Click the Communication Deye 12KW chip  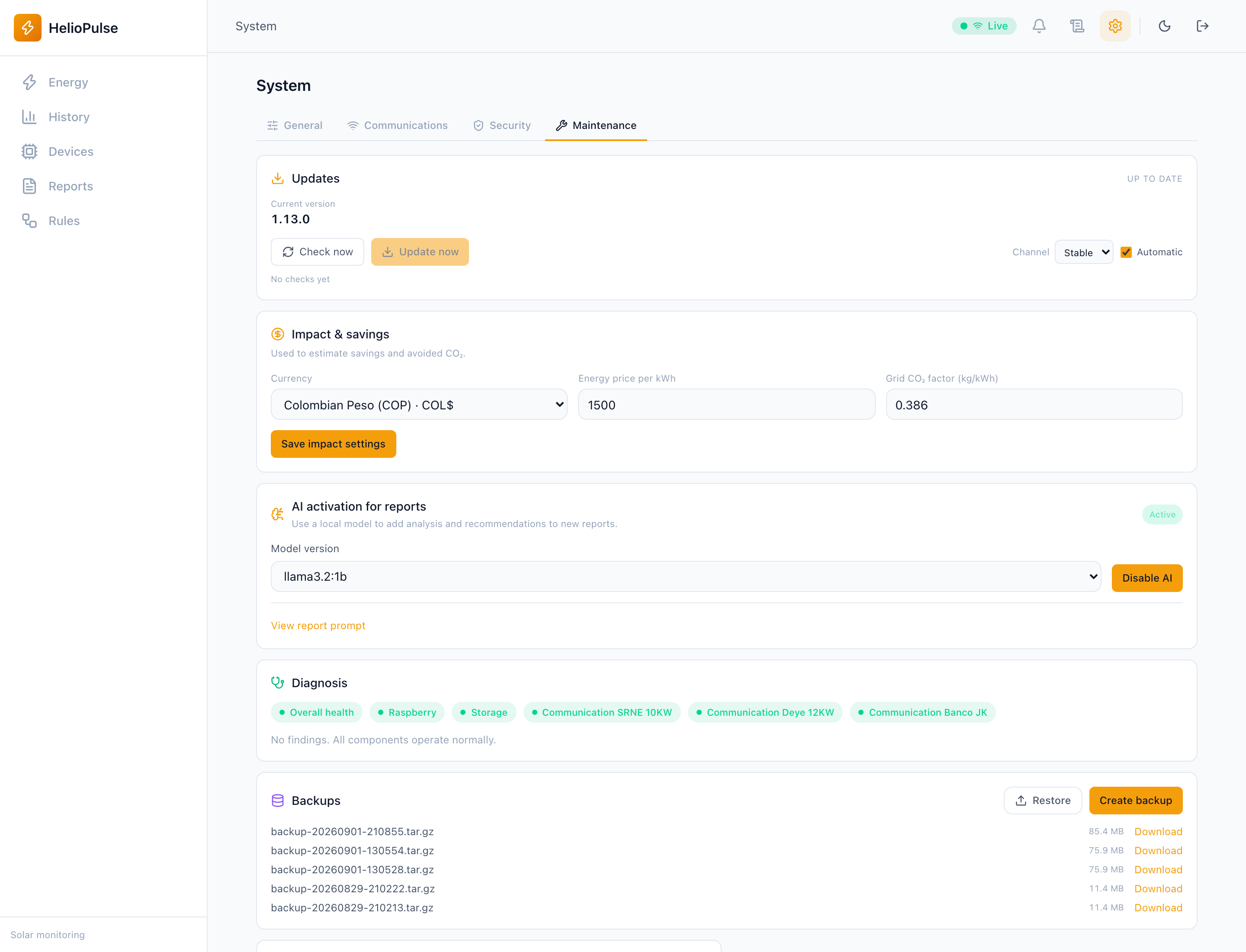(765, 712)
